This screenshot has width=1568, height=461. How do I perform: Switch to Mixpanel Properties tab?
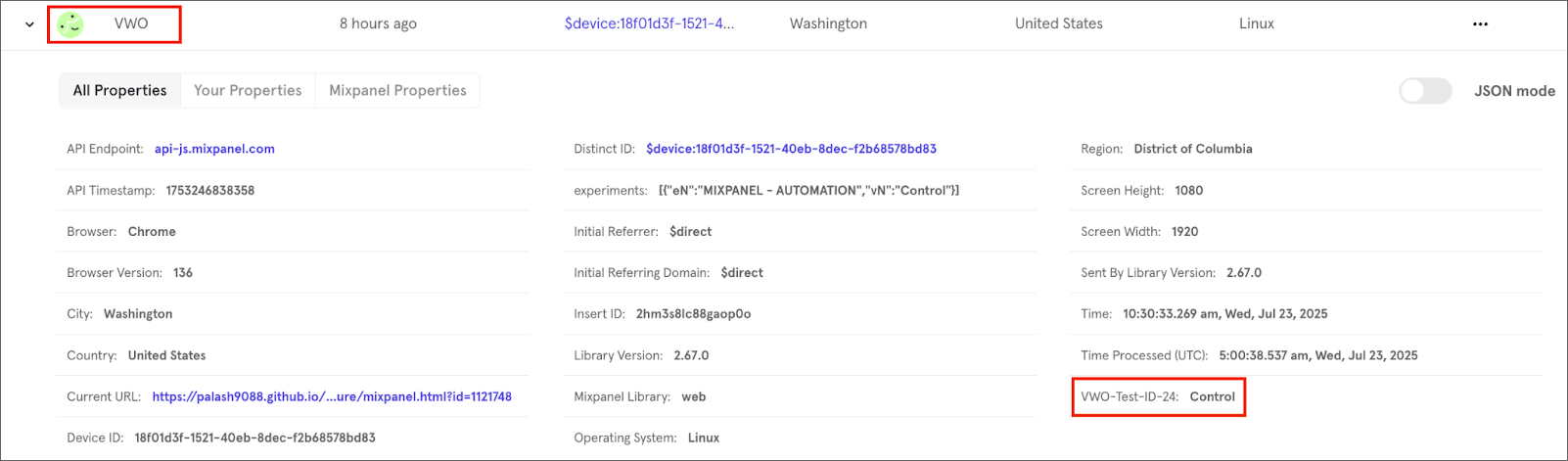coord(397,90)
